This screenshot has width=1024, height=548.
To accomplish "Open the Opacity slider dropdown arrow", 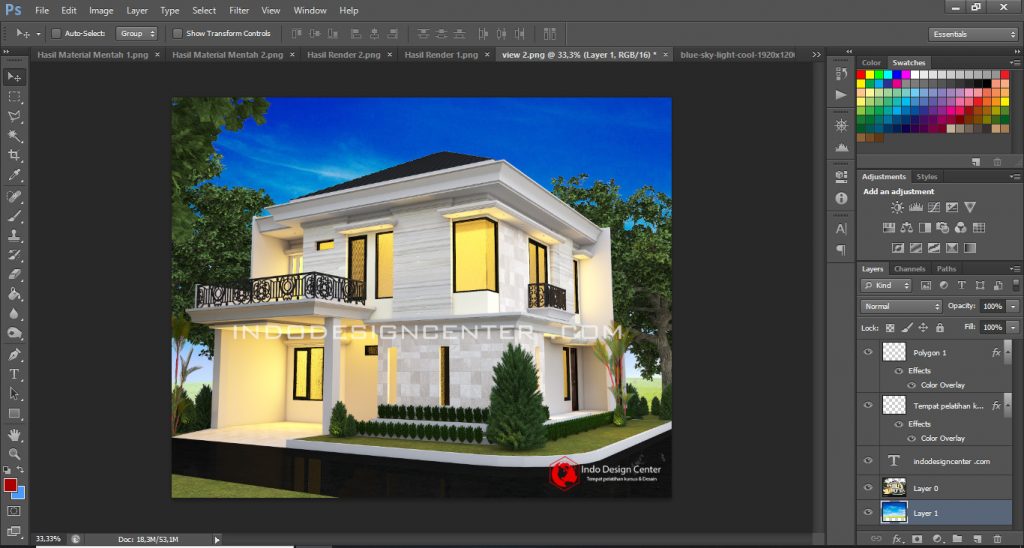I will (1012, 306).
